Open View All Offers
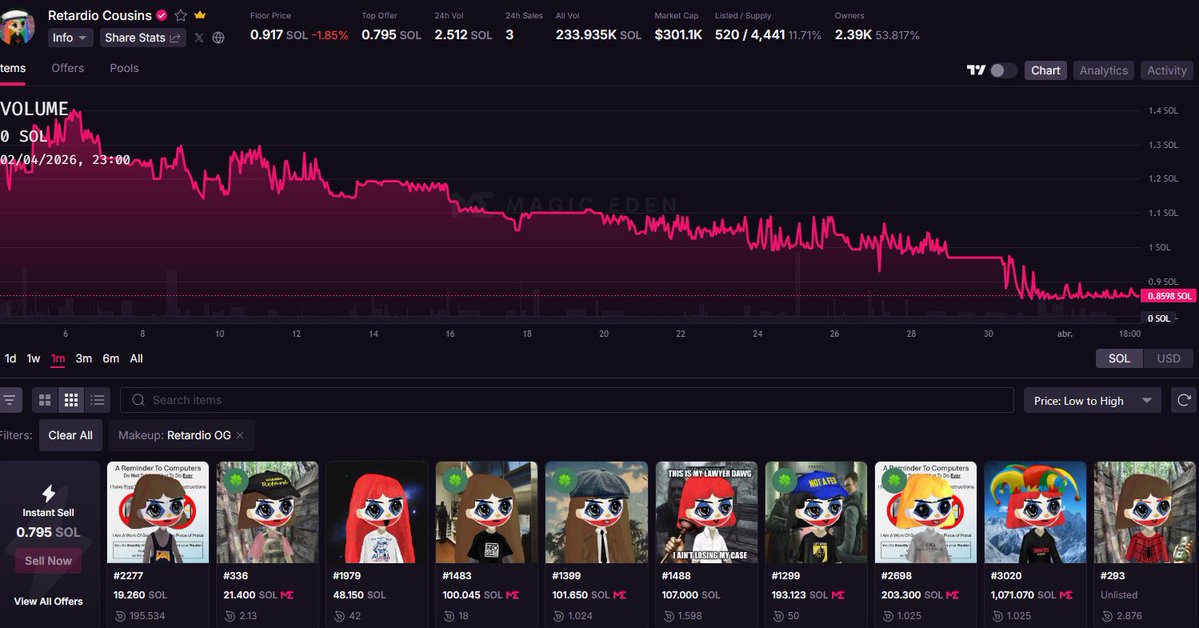1199x628 pixels. tap(48, 601)
